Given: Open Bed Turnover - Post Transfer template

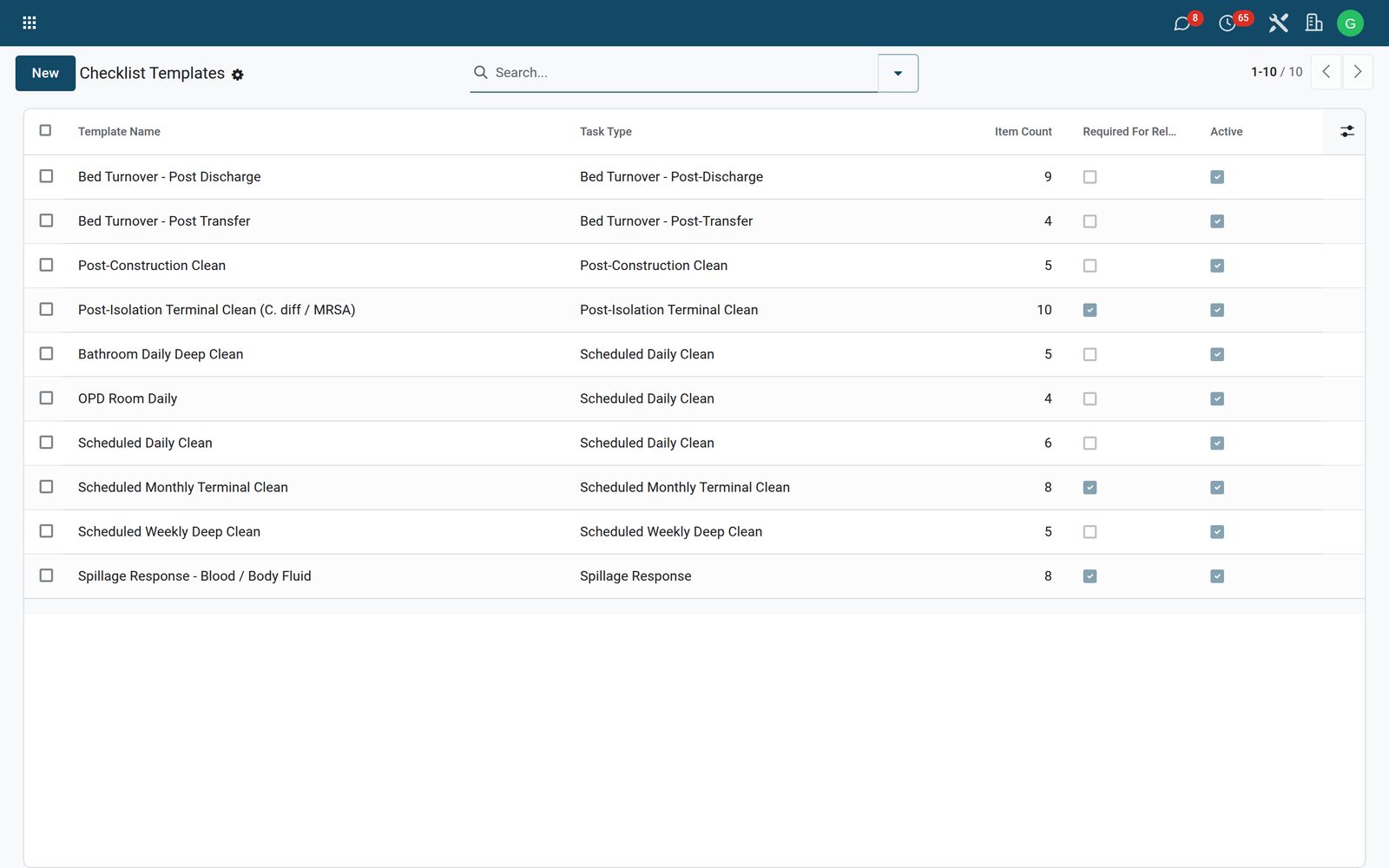Looking at the screenshot, I should click(x=164, y=221).
